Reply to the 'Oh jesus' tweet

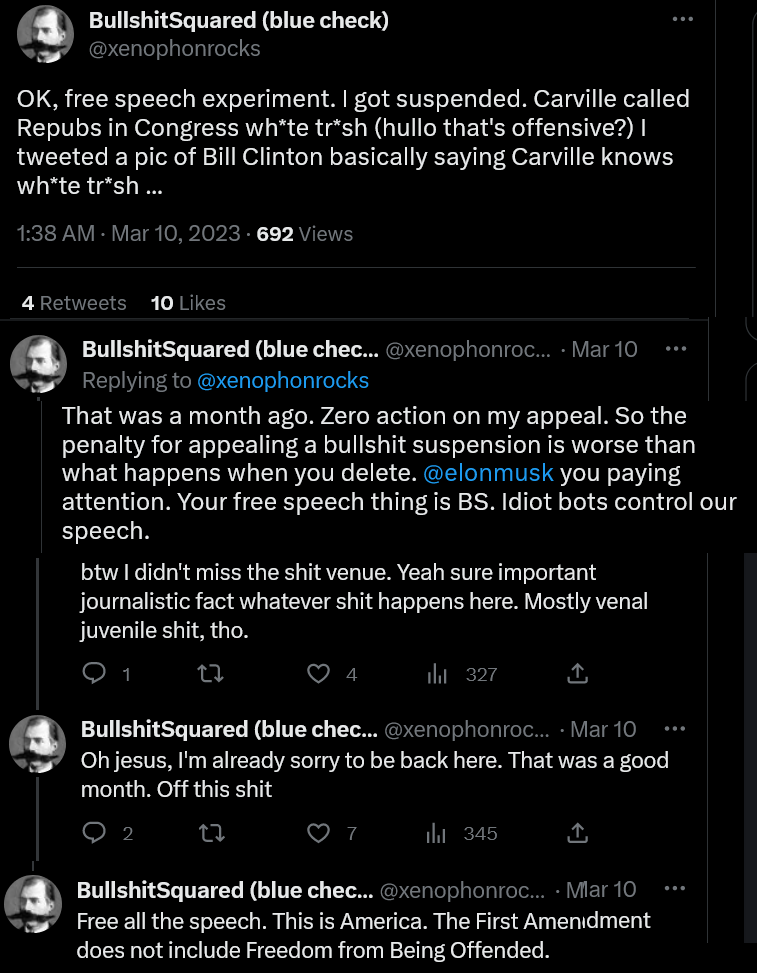pos(95,832)
